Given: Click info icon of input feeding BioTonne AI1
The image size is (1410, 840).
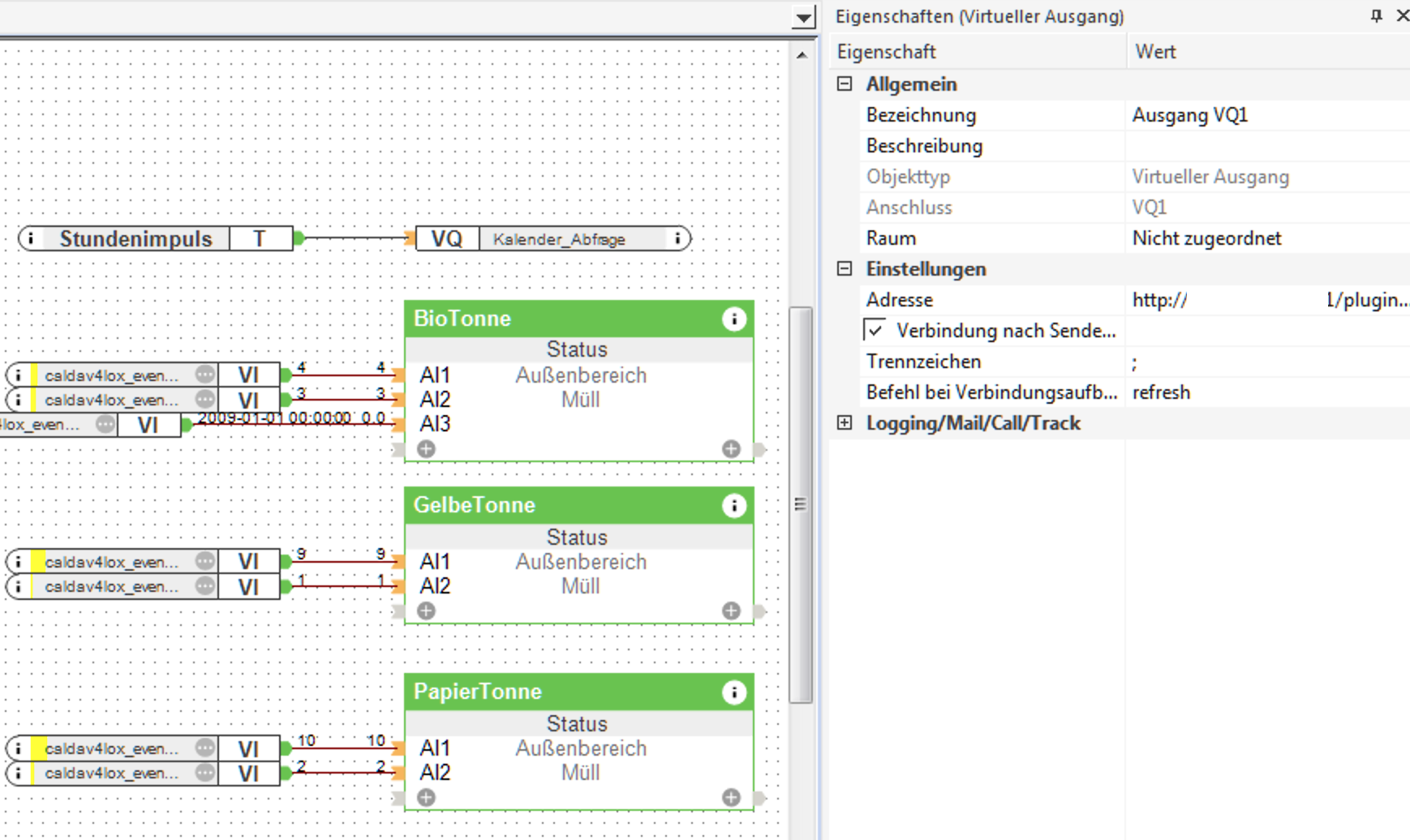Looking at the screenshot, I should pyautogui.click(x=18, y=375).
